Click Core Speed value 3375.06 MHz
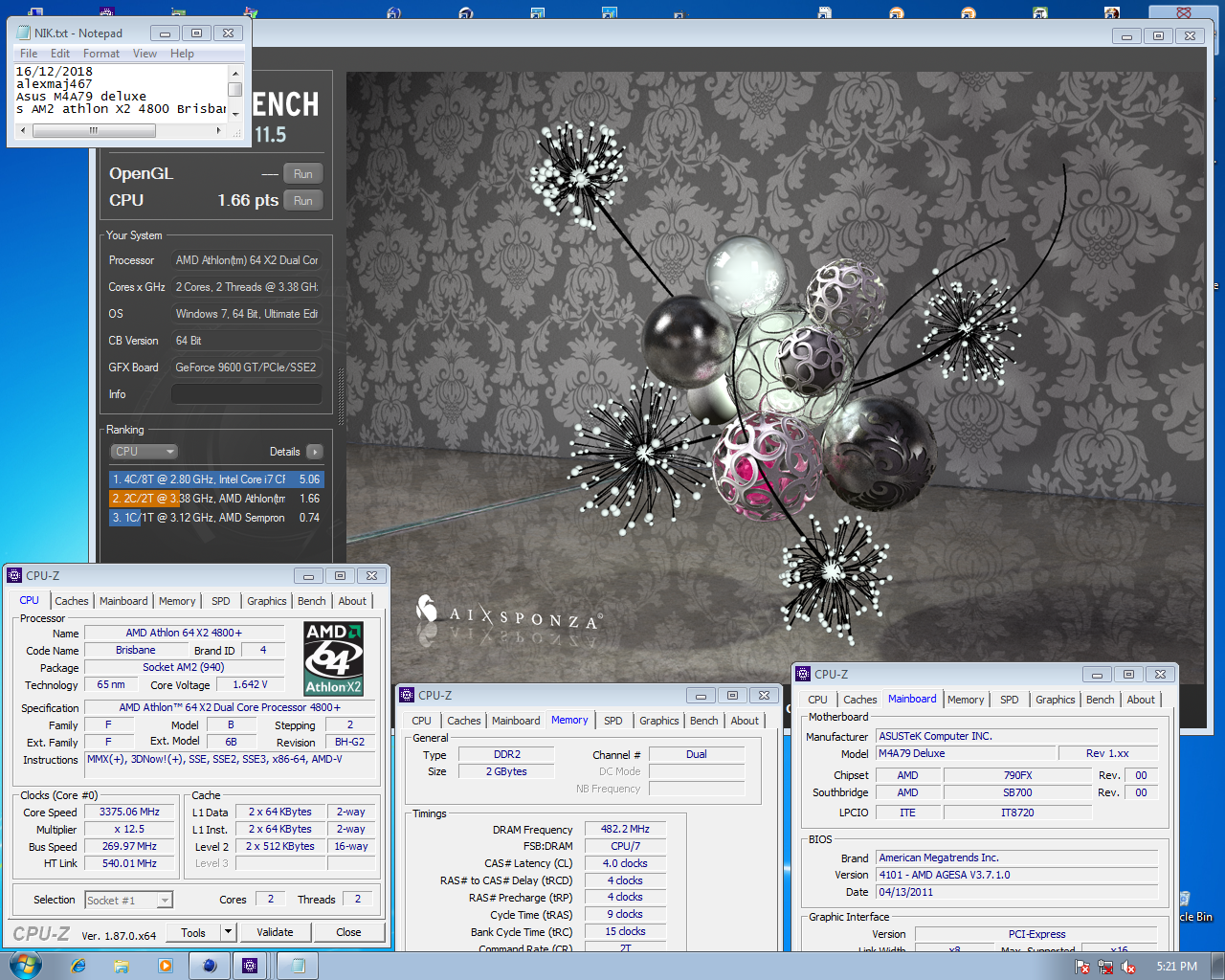 [x=130, y=812]
